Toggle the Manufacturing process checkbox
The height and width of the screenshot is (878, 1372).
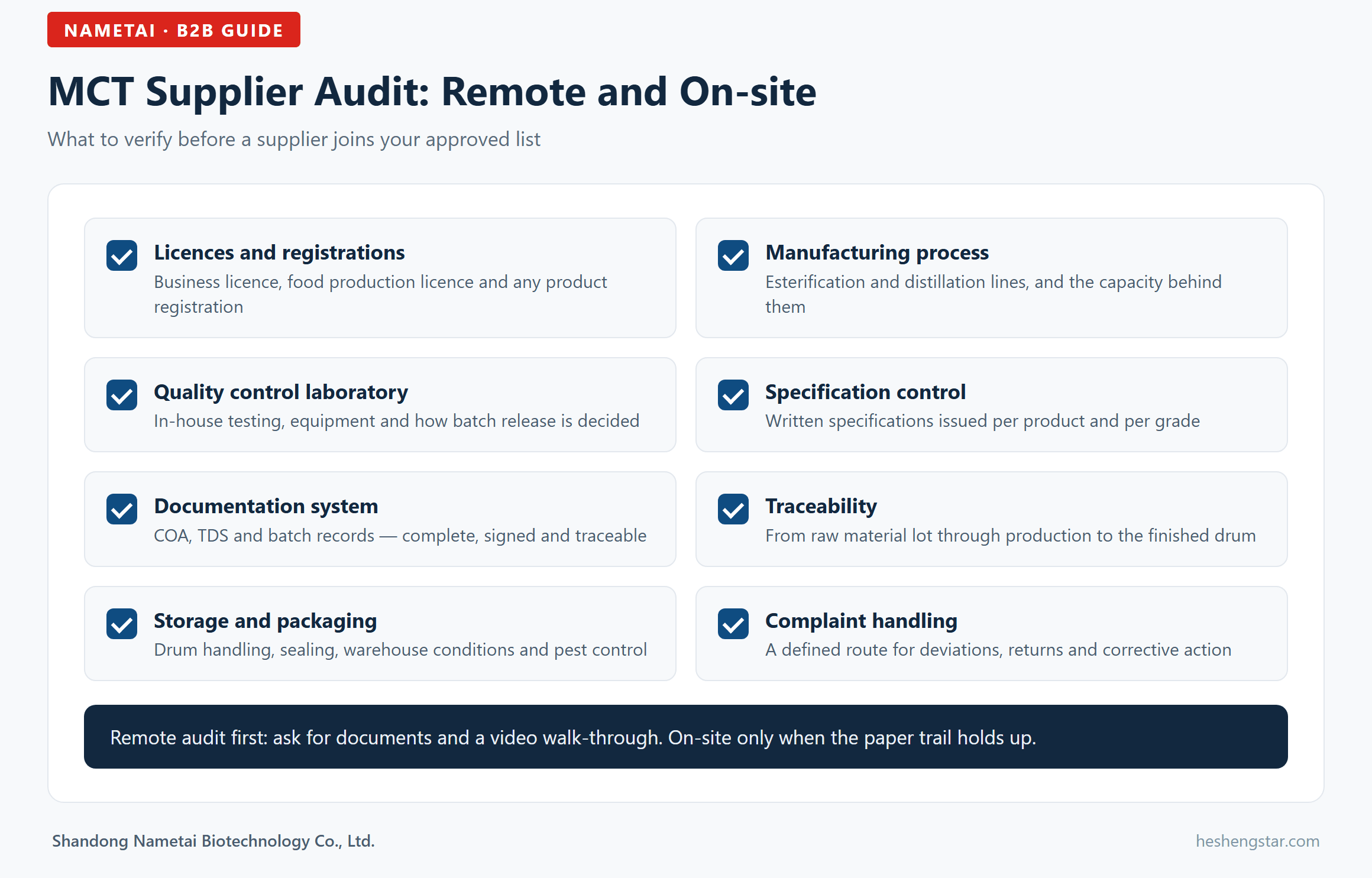coord(733,255)
